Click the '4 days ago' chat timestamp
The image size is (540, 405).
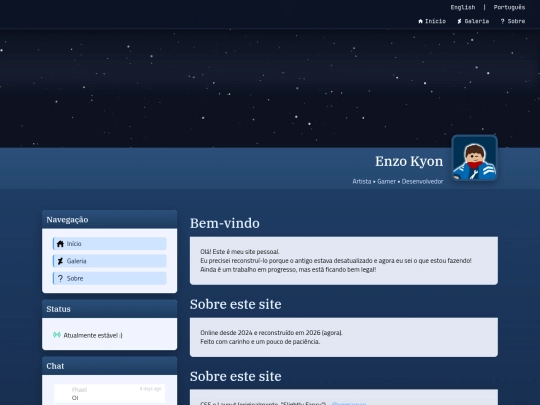[150, 388]
